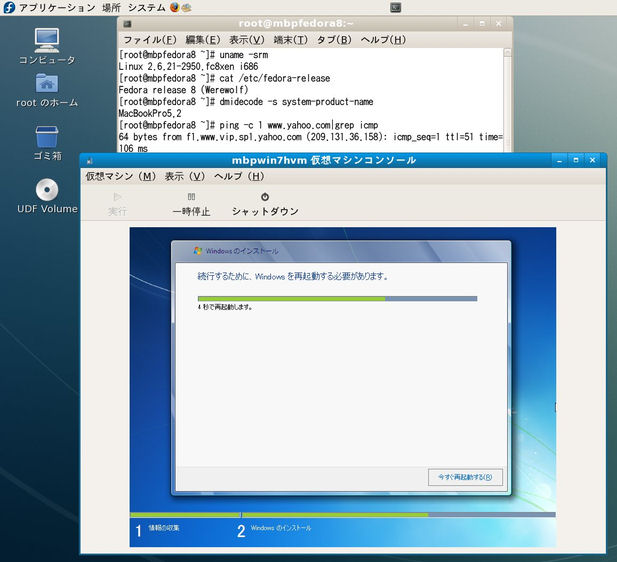Click the terminal scrollbar up arrow
Viewport: 617px width, 562px height.
click(x=507, y=52)
